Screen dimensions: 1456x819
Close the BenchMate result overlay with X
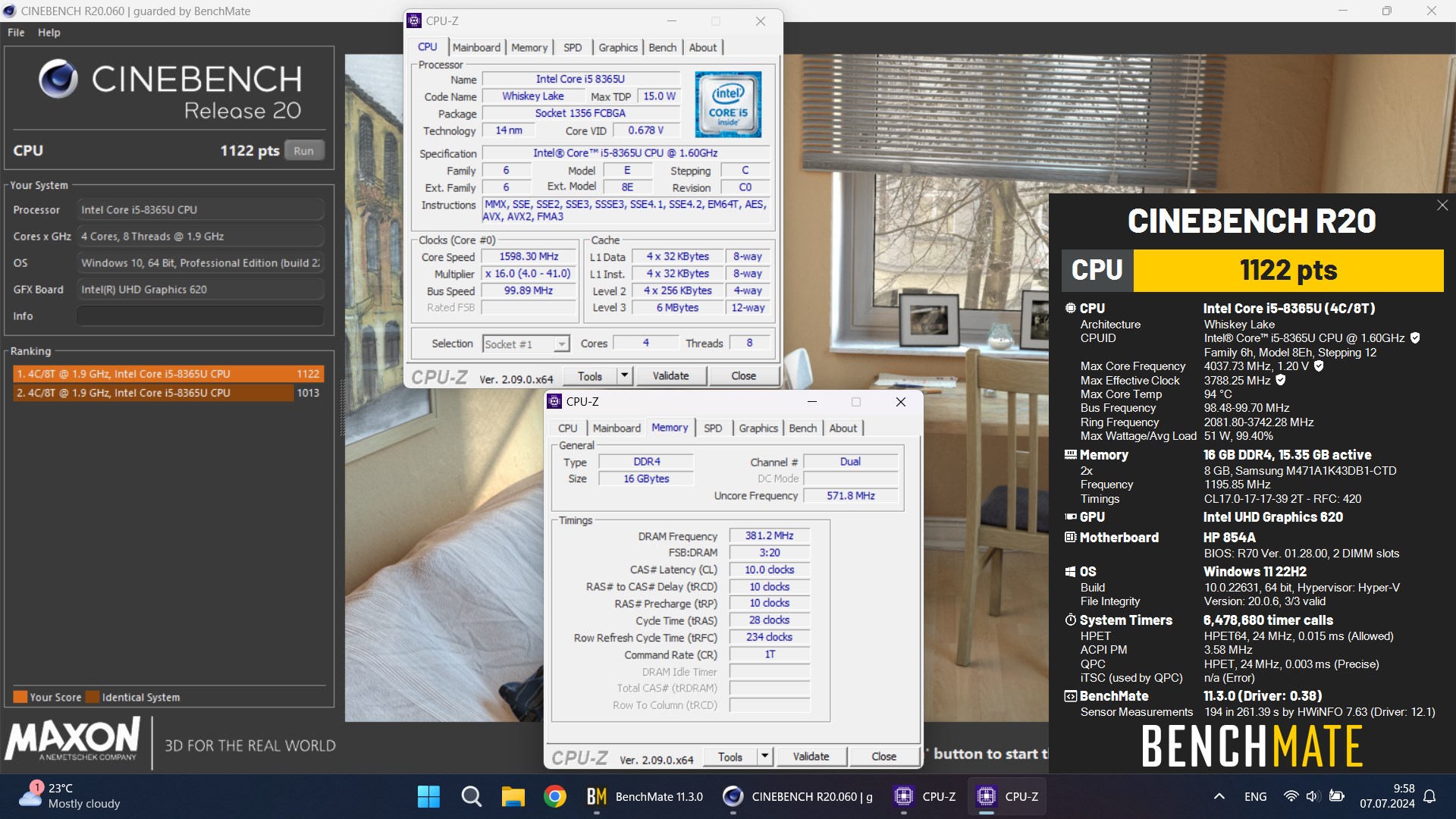1442,206
